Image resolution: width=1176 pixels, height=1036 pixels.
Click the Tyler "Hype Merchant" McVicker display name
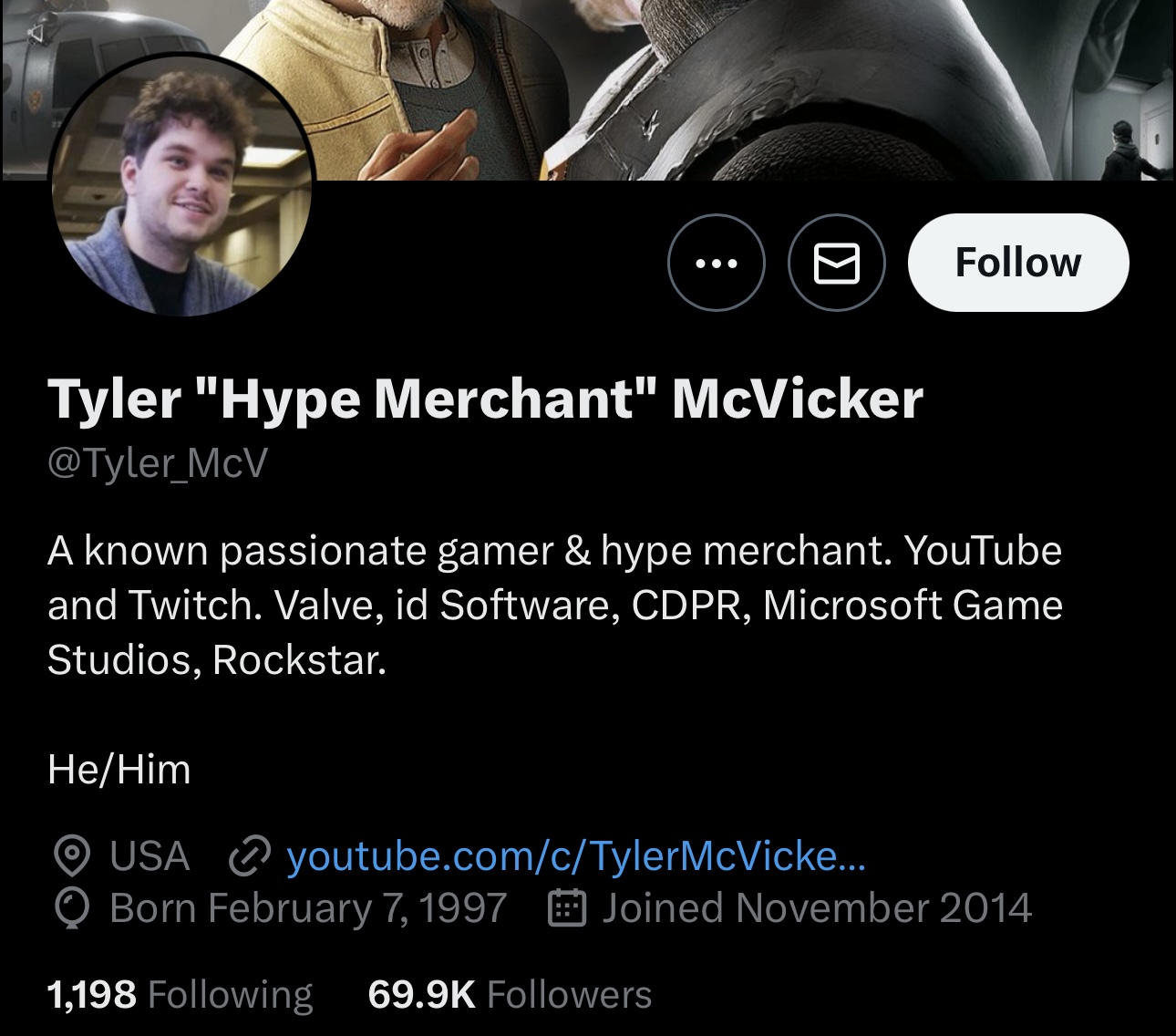tap(485, 399)
